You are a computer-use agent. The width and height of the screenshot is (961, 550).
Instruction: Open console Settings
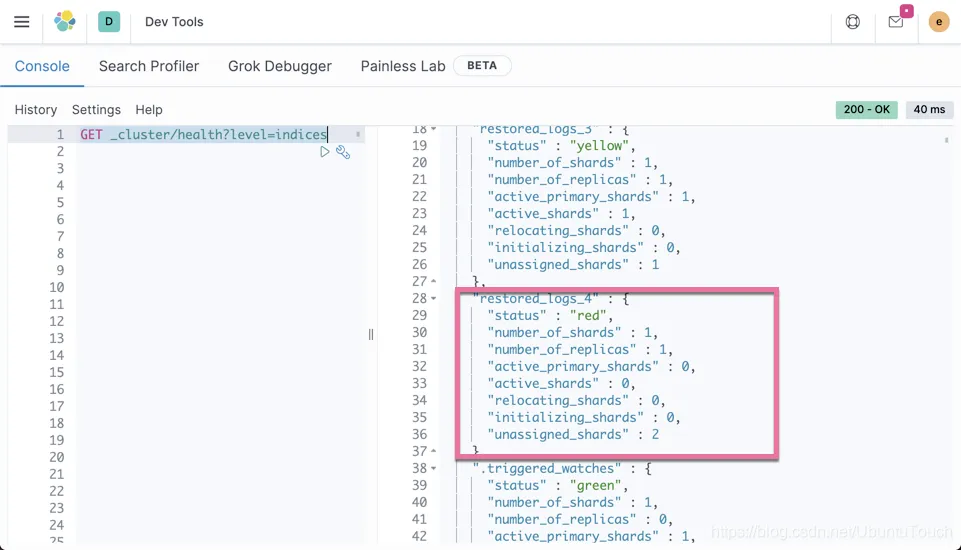point(96,110)
